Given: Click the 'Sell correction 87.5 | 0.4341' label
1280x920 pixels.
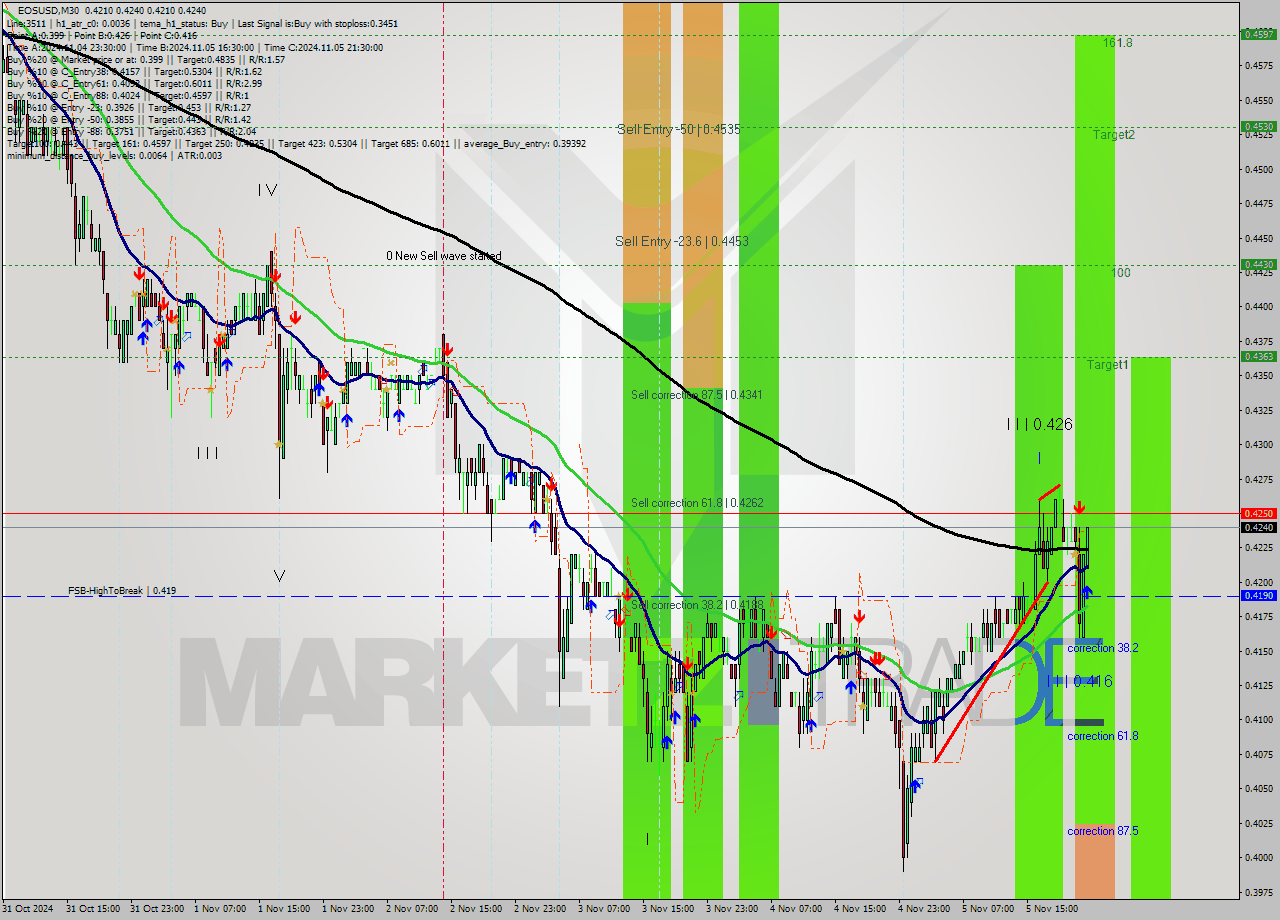Looking at the screenshot, I should 696,395.
